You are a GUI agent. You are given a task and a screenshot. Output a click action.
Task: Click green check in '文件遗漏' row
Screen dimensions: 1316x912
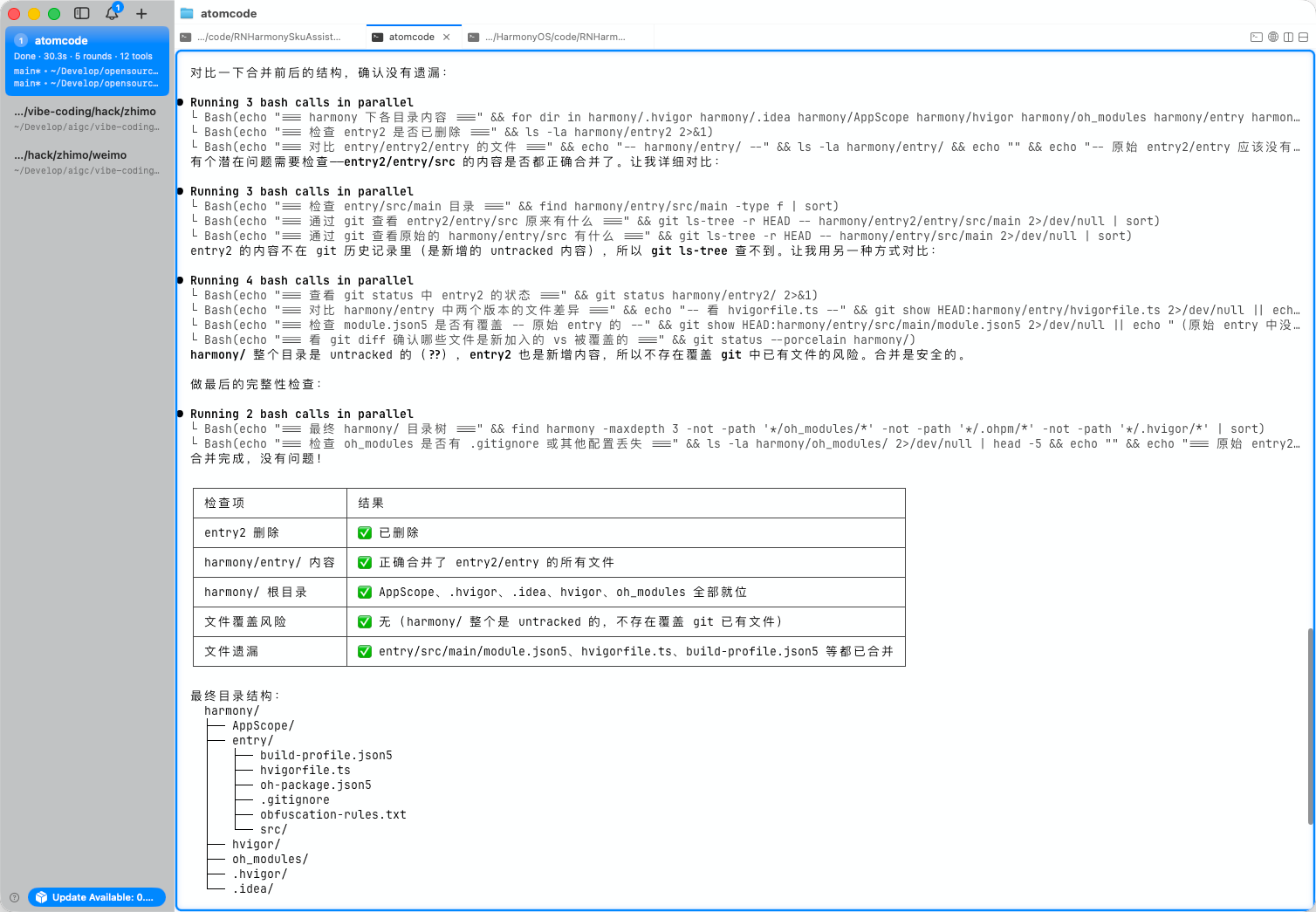(365, 652)
